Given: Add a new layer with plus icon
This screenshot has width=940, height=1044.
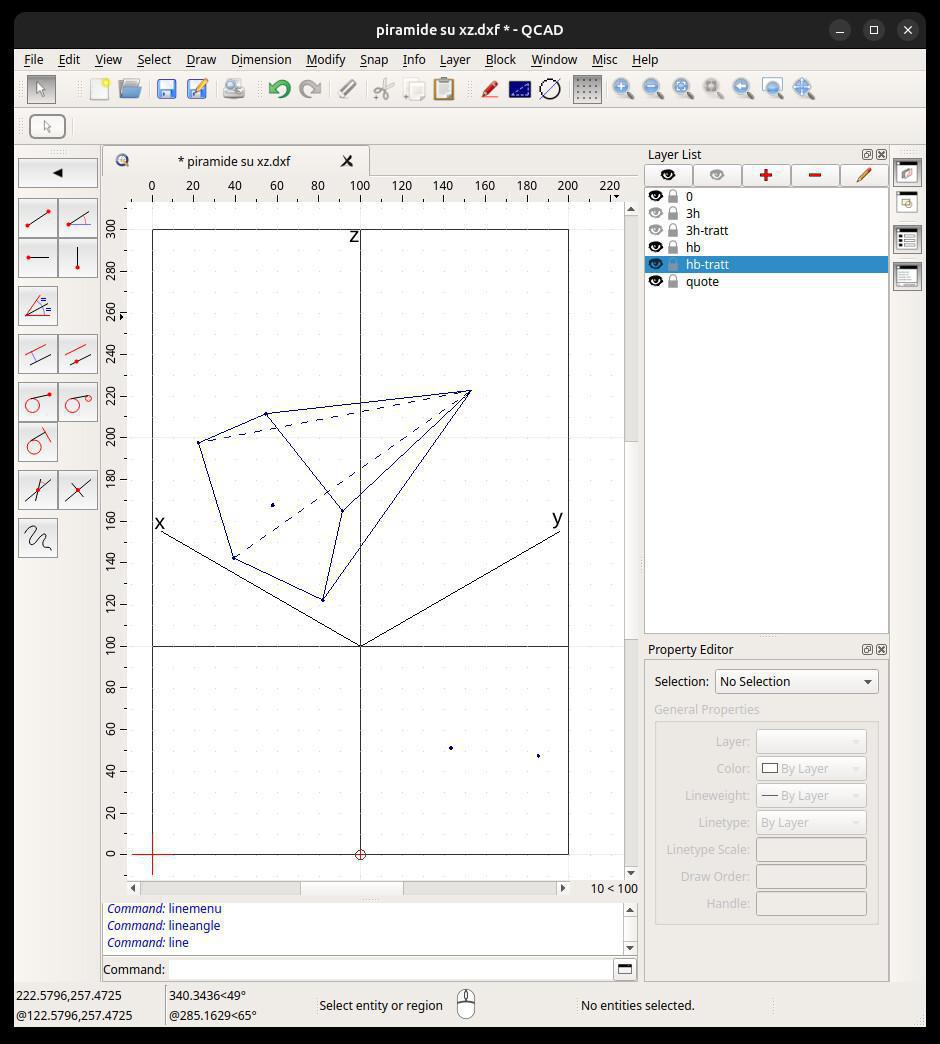Looking at the screenshot, I should pos(766,175).
